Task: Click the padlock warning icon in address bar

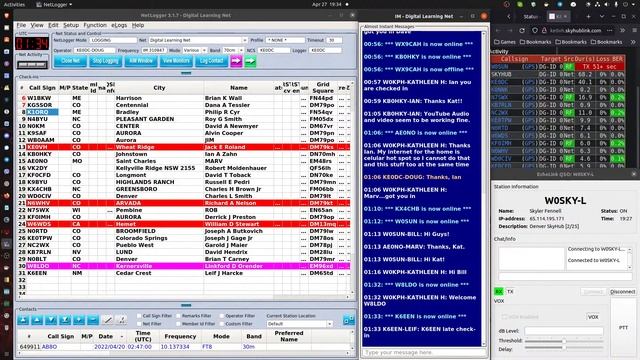Action: 544,30
